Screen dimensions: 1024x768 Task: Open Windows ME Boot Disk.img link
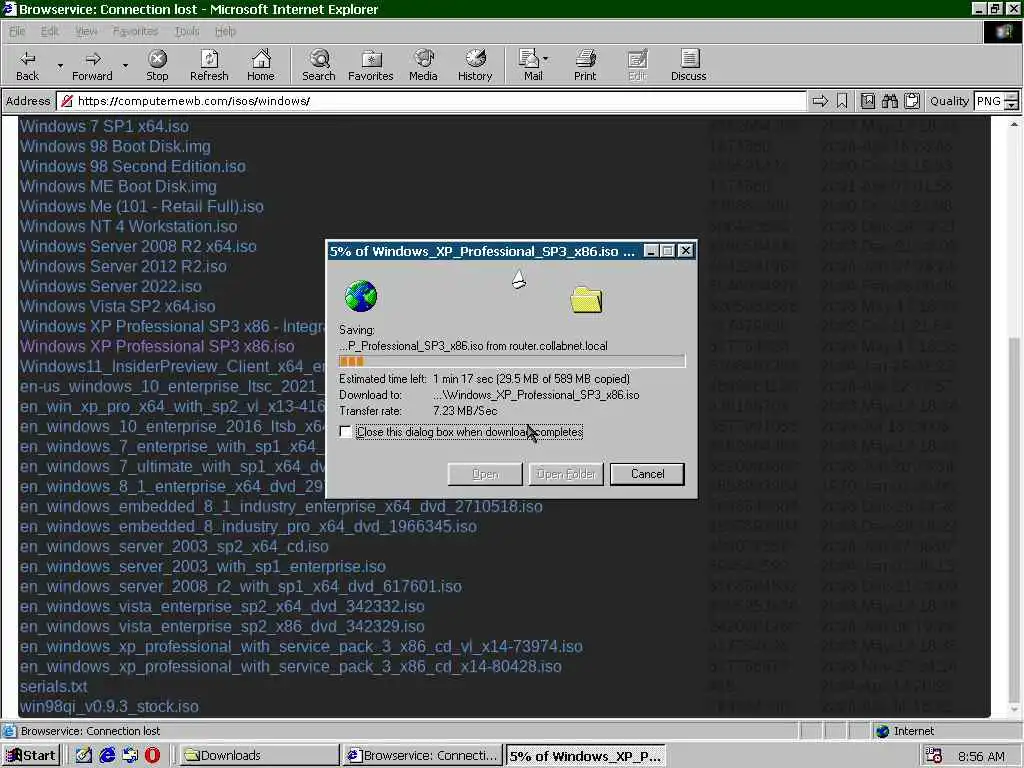(x=118, y=187)
